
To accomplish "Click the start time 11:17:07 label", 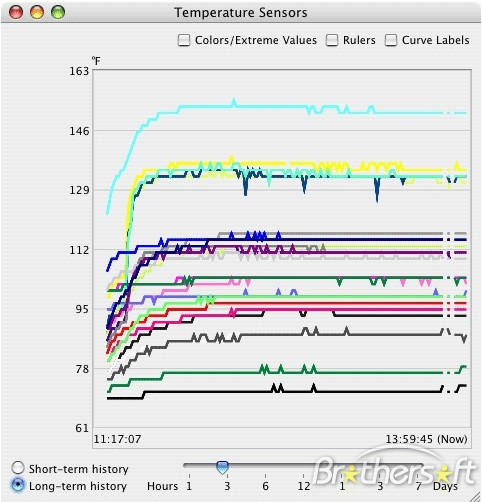I will click(x=117, y=439).
